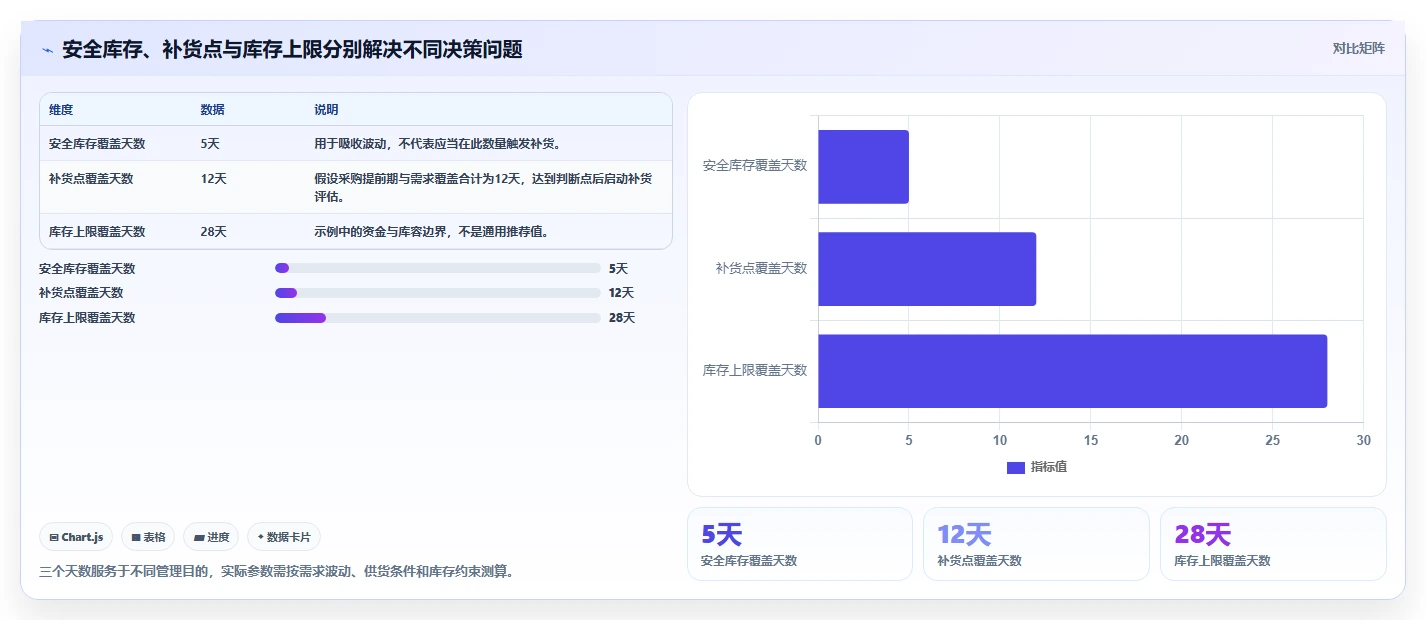Select the 补货点覆盖天数 cell in the table
Viewport: 1426px width, 620px height.
pyautogui.click(x=91, y=178)
